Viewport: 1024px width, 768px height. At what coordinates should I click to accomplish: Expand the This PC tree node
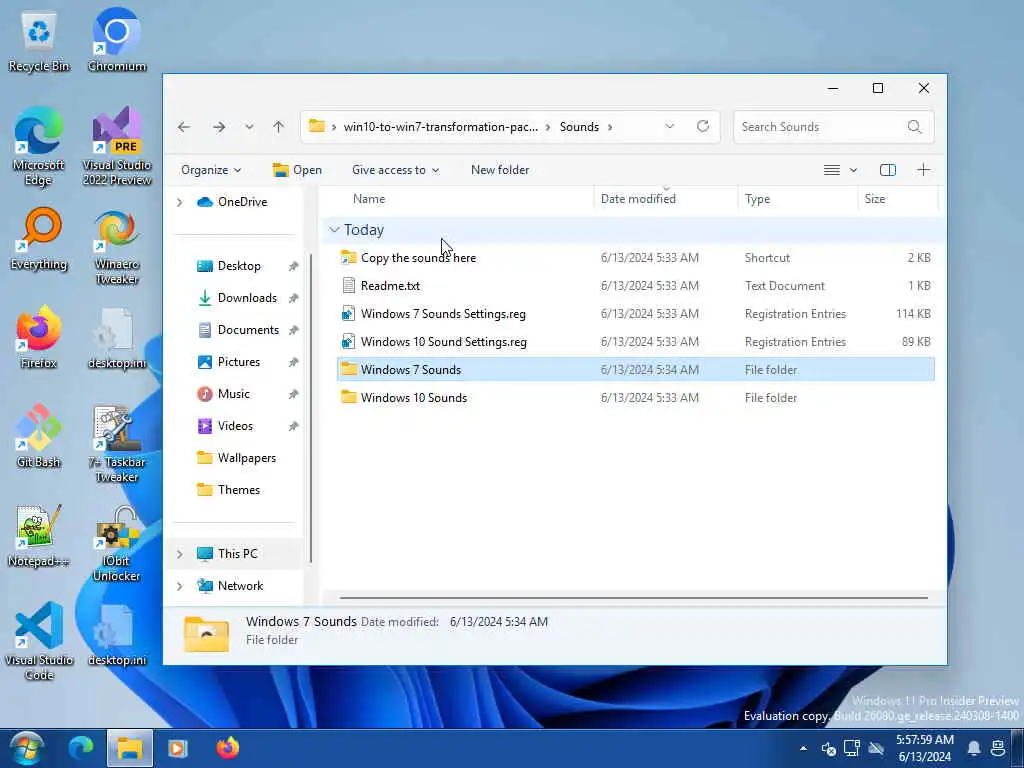pyautogui.click(x=180, y=554)
